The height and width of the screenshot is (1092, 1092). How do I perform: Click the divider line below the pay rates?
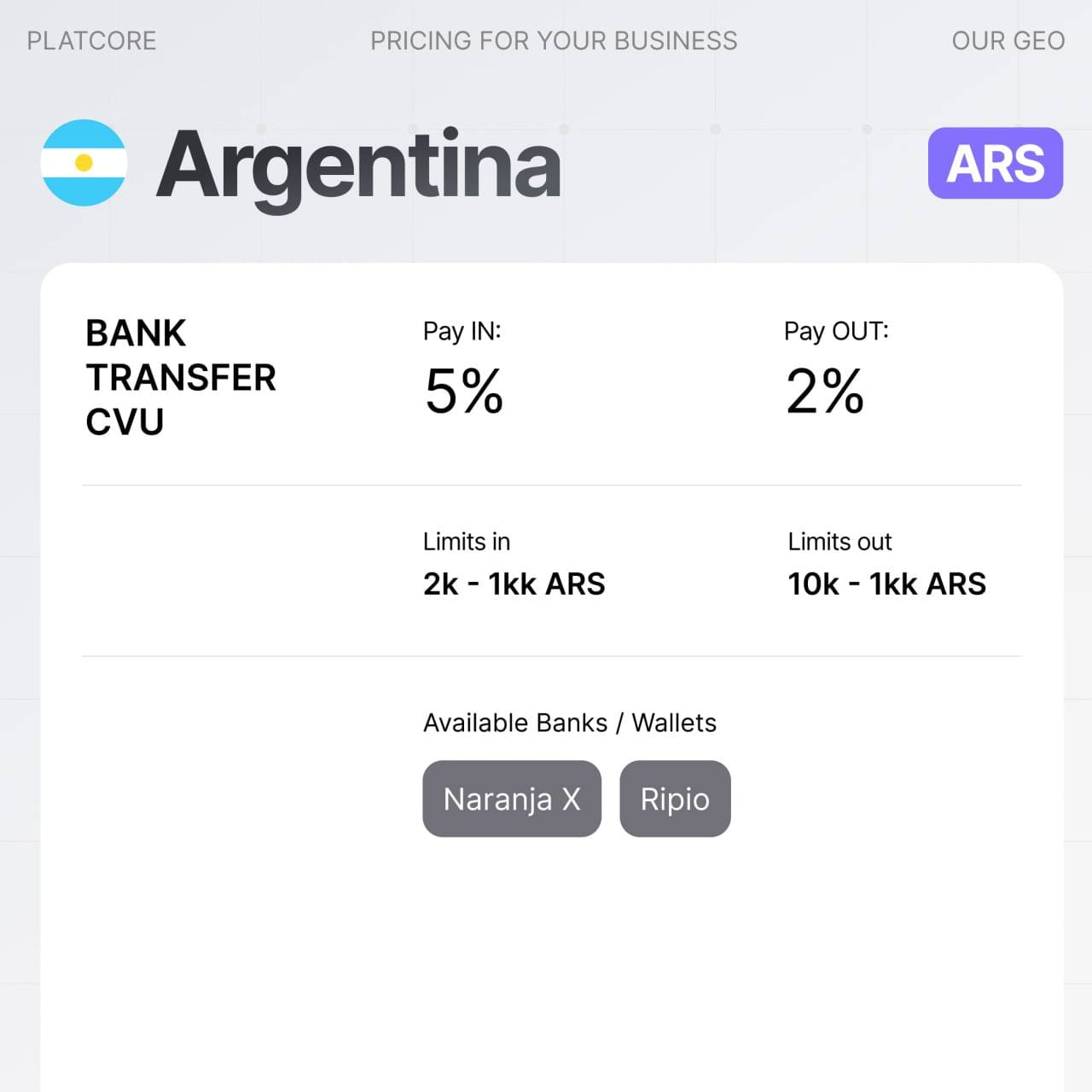click(x=551, y=485)
